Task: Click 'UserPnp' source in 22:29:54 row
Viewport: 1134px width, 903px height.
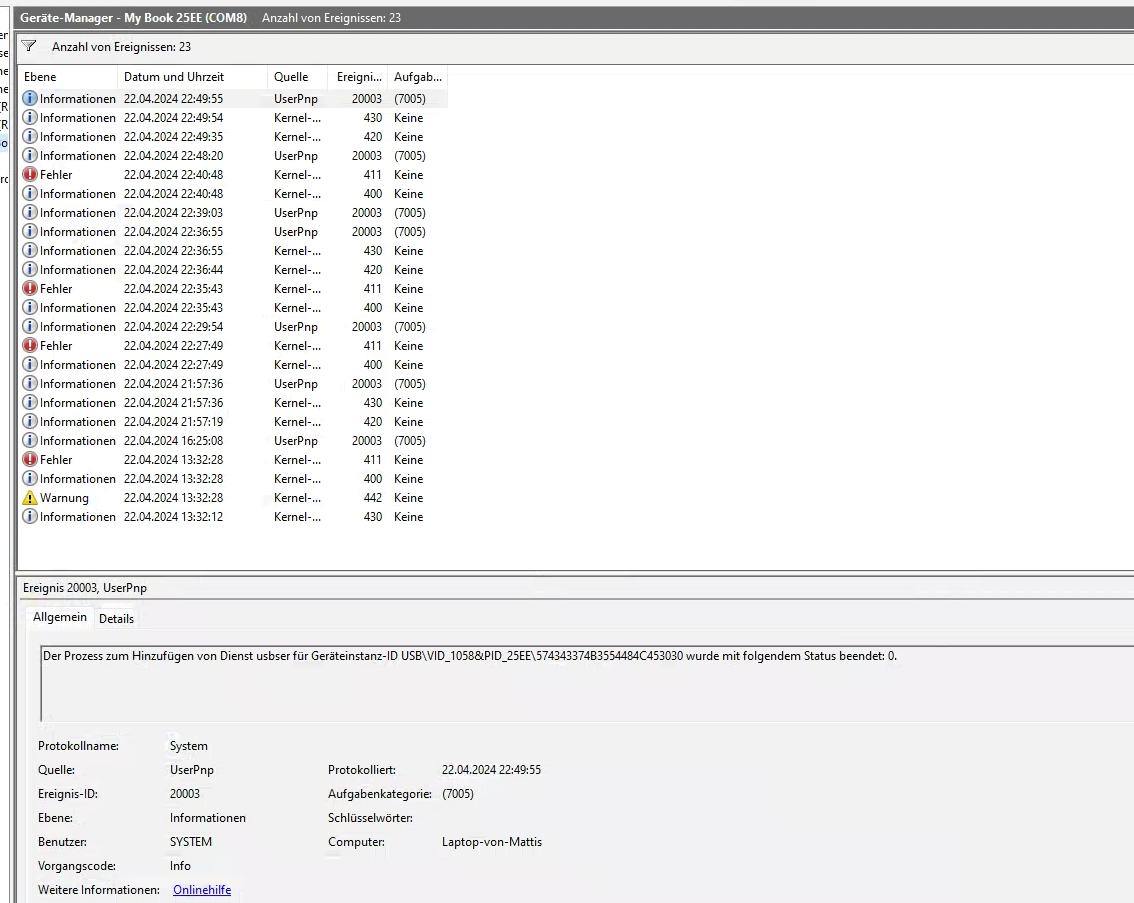Action: coord(296,327)
